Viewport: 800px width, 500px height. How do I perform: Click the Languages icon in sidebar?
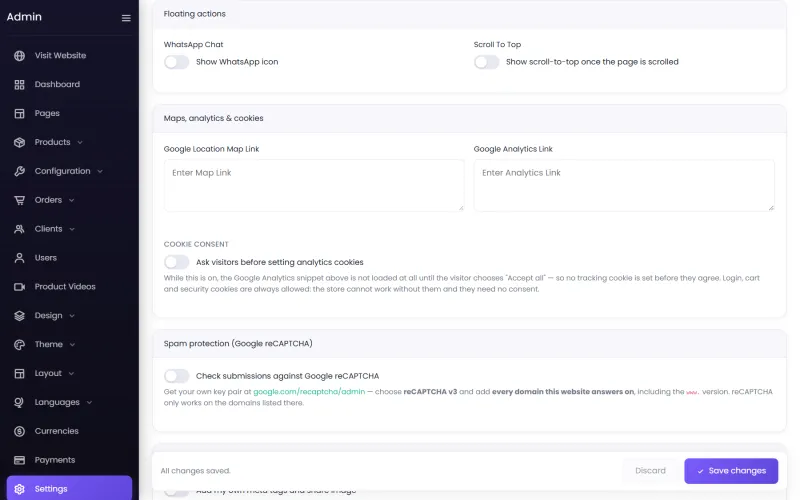point(19,403)
